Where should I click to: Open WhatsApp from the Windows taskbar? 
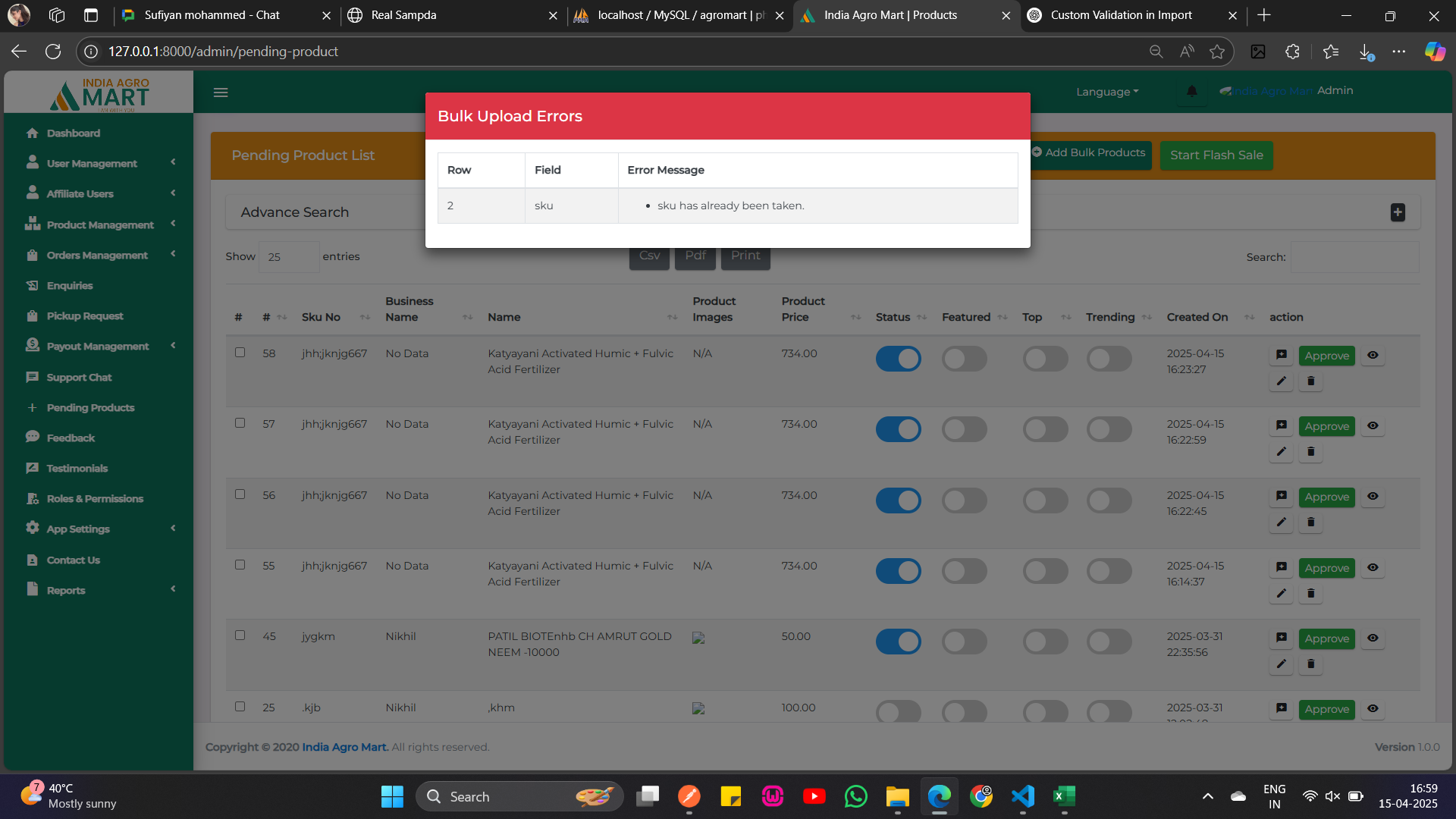pyautogui.click(x=855, y=796)
